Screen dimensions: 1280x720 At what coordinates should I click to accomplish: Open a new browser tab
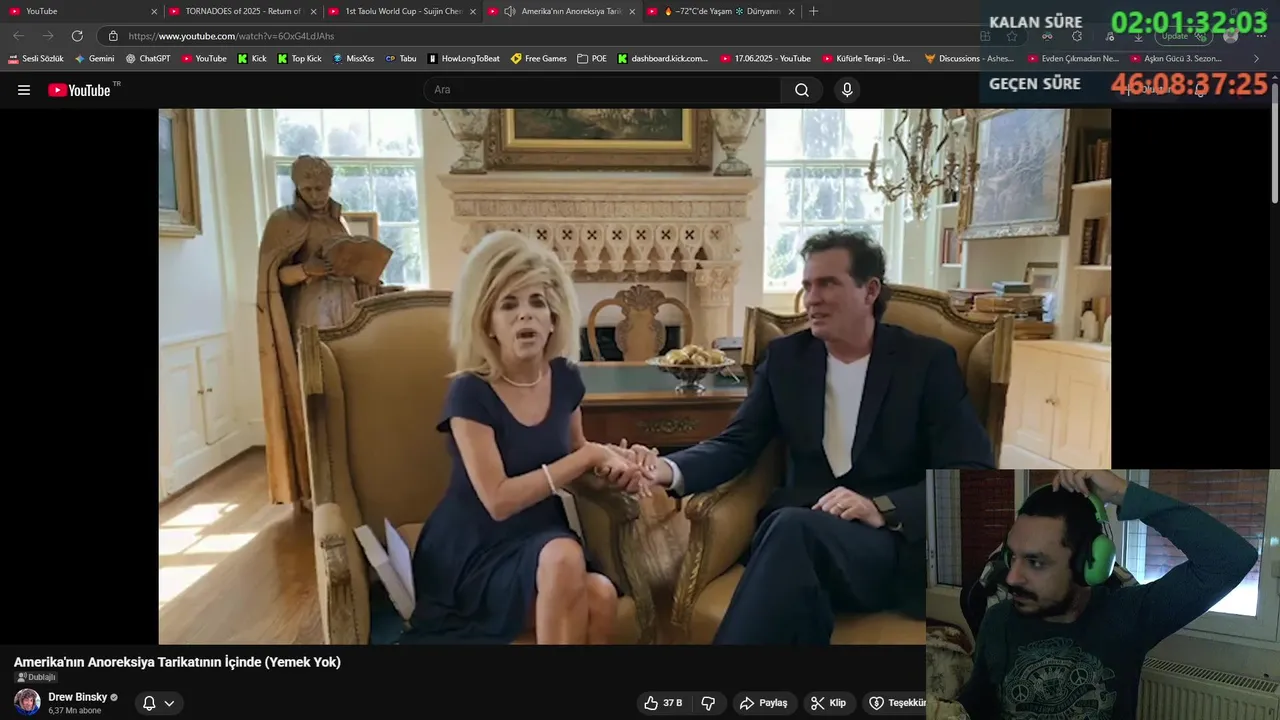coord(813,11)
